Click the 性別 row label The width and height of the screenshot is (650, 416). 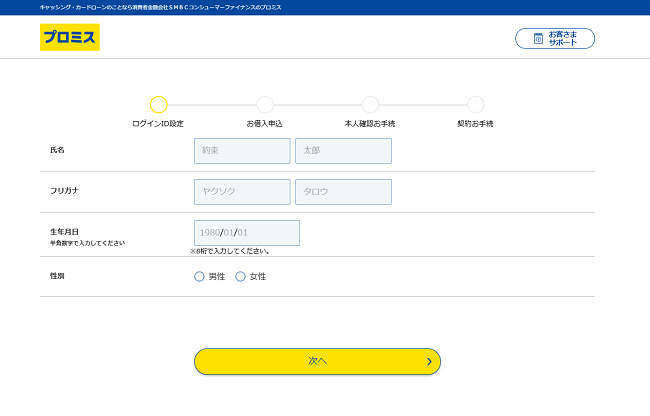pos(57,275)
